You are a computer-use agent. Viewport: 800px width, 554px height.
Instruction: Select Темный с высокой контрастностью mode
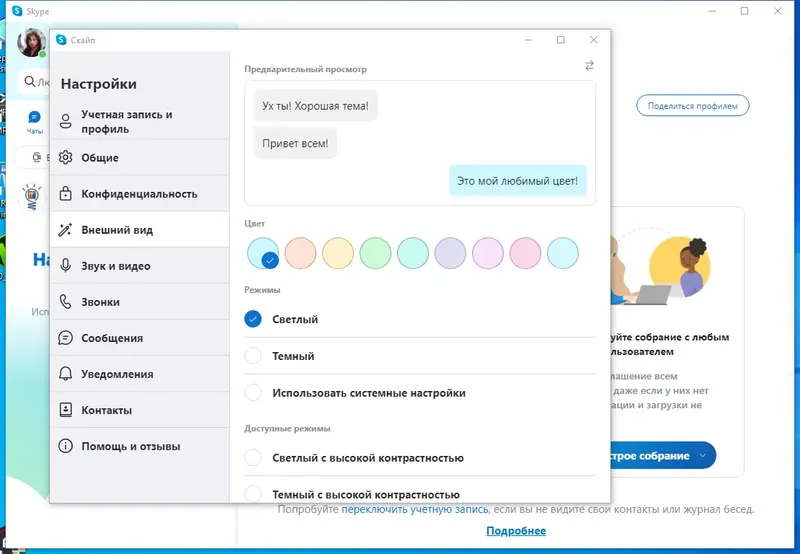tap(253, 494)
